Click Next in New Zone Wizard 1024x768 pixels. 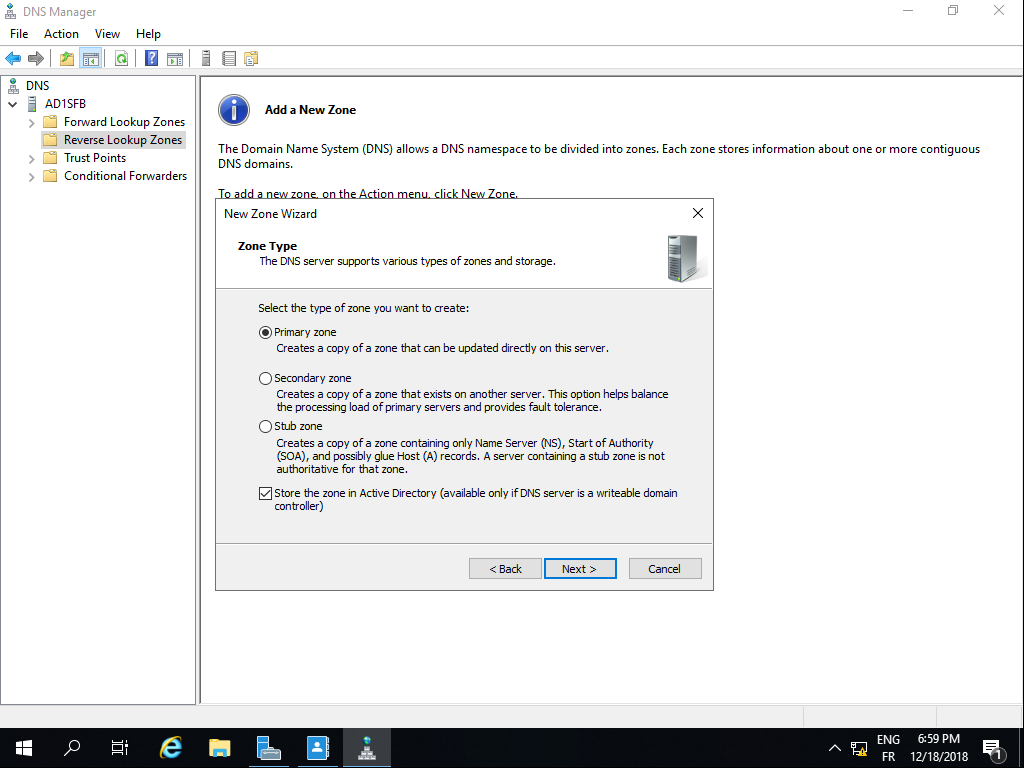[x=580, y=568]
